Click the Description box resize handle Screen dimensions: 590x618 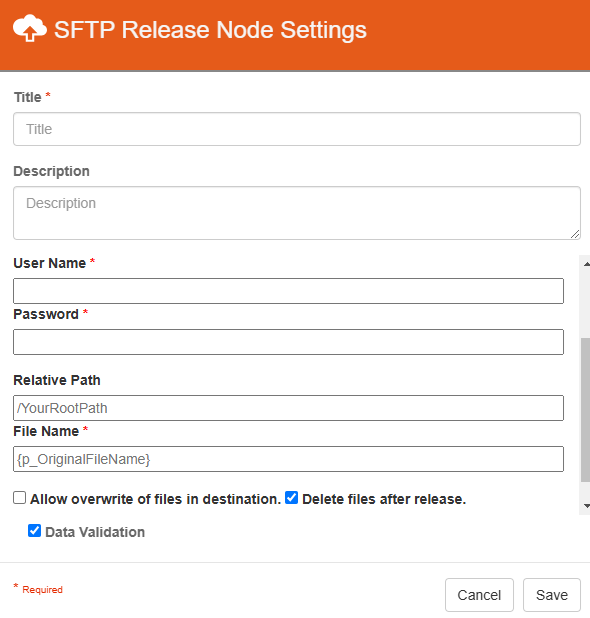tap(575, 234)
